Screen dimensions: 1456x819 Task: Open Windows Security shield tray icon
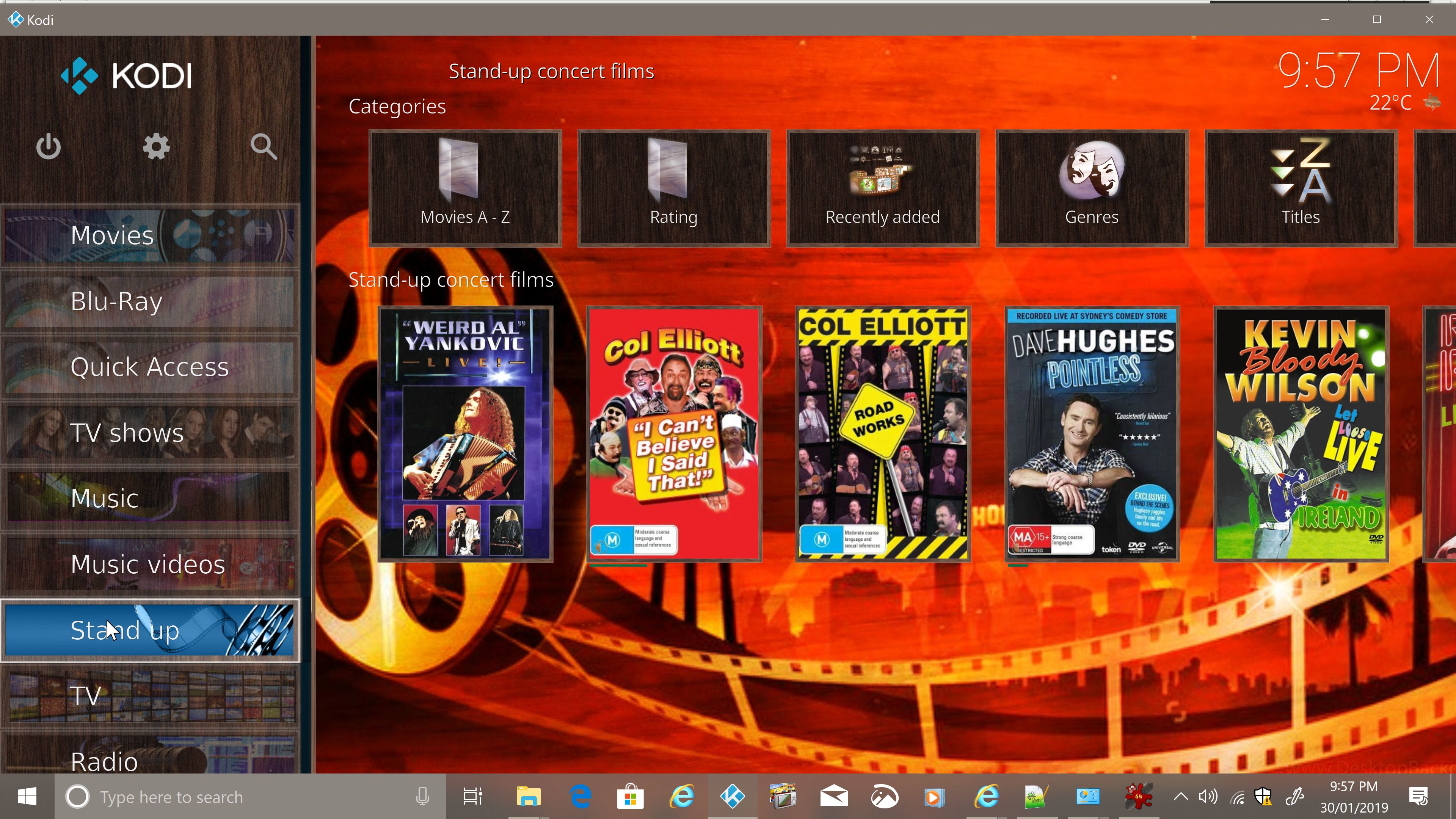[x=1264, y=797]
